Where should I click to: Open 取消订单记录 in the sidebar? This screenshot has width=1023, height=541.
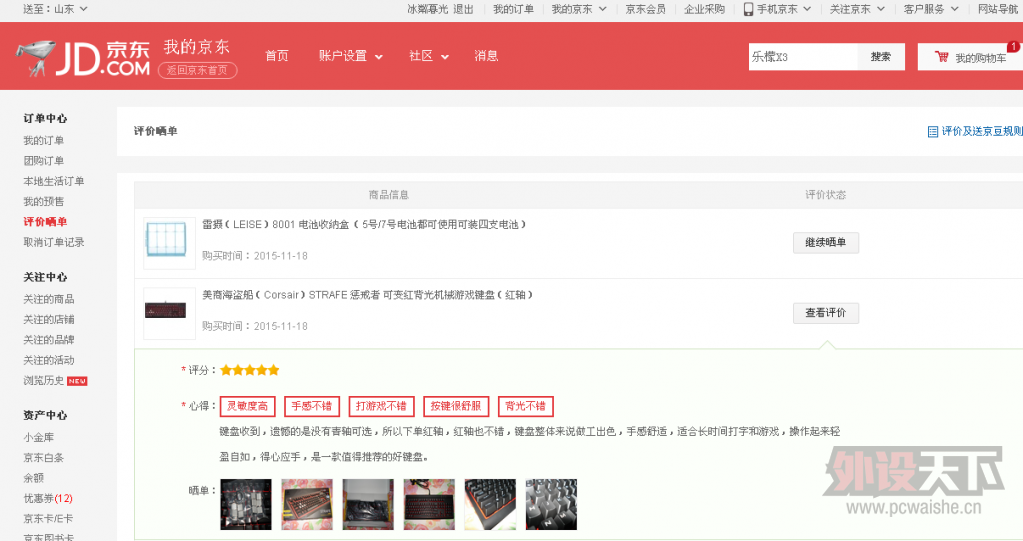[53, 243]
